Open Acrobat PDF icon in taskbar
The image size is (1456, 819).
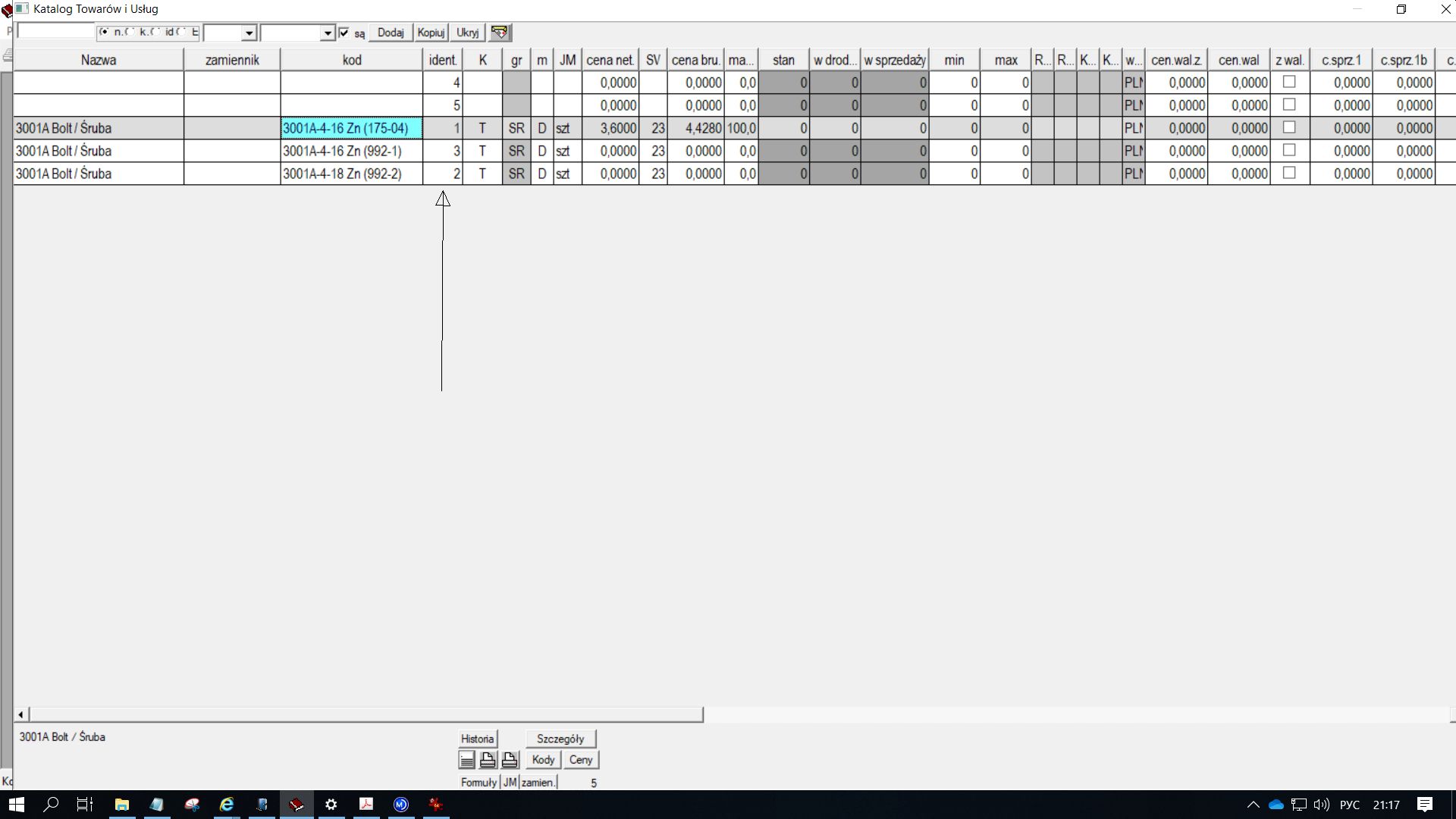(366, 805)
